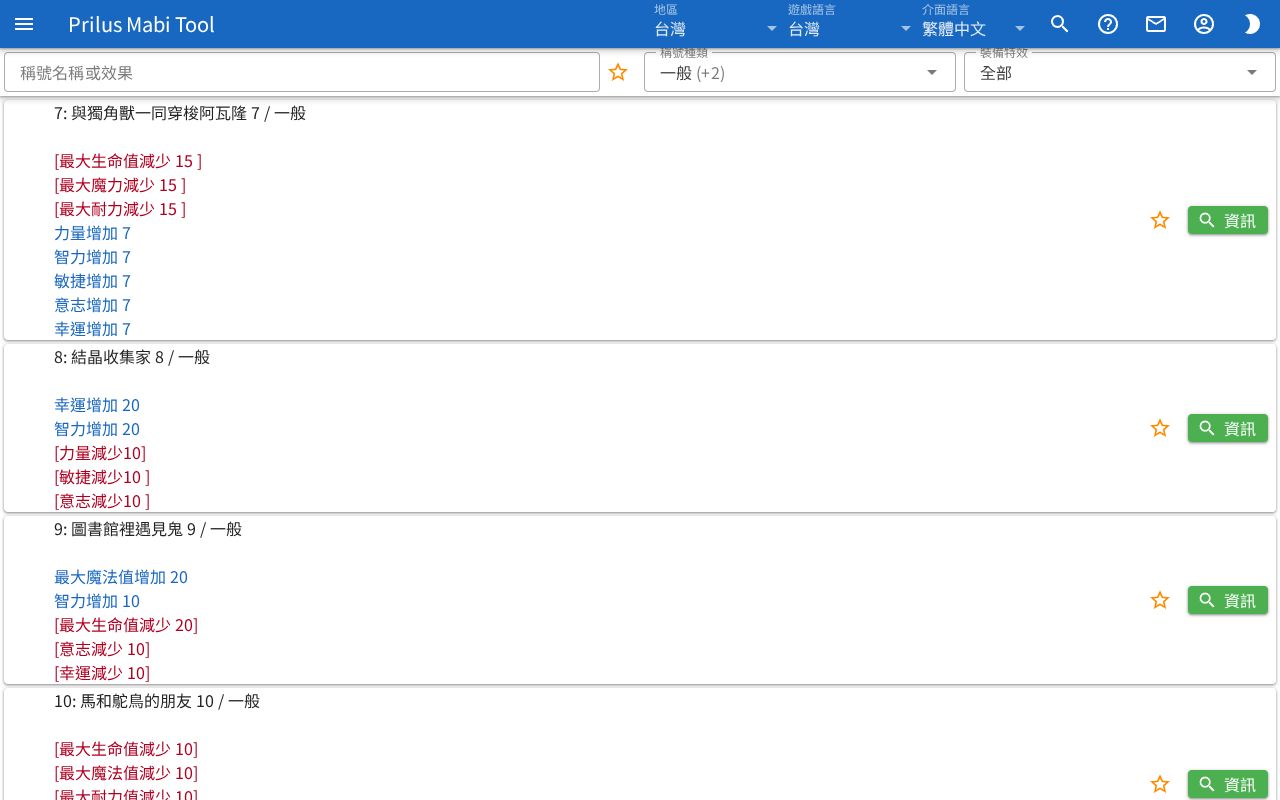Screen dimensions: 1280x800
Task: Click the [幸運減少 10] effect text
Action: (x=102, y=673)
